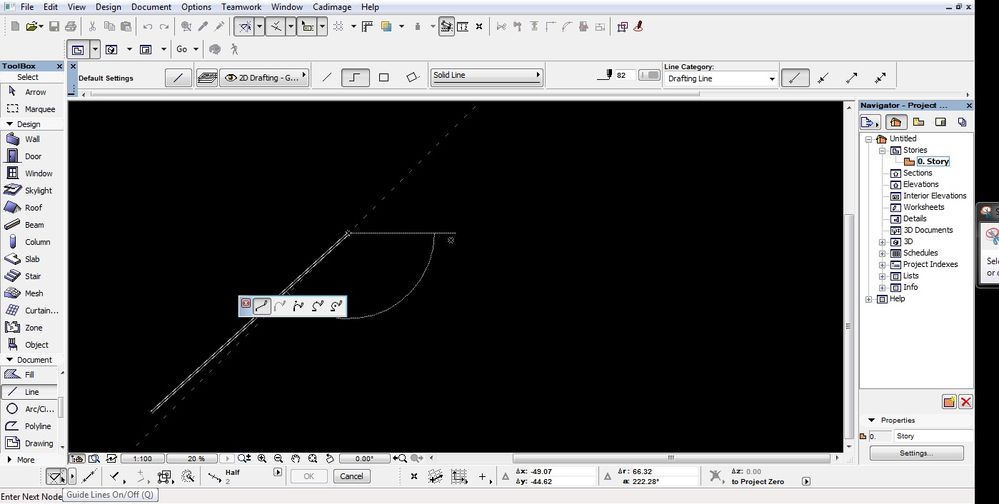
Task: Choose the Object tool
Action: pos(32,345)
